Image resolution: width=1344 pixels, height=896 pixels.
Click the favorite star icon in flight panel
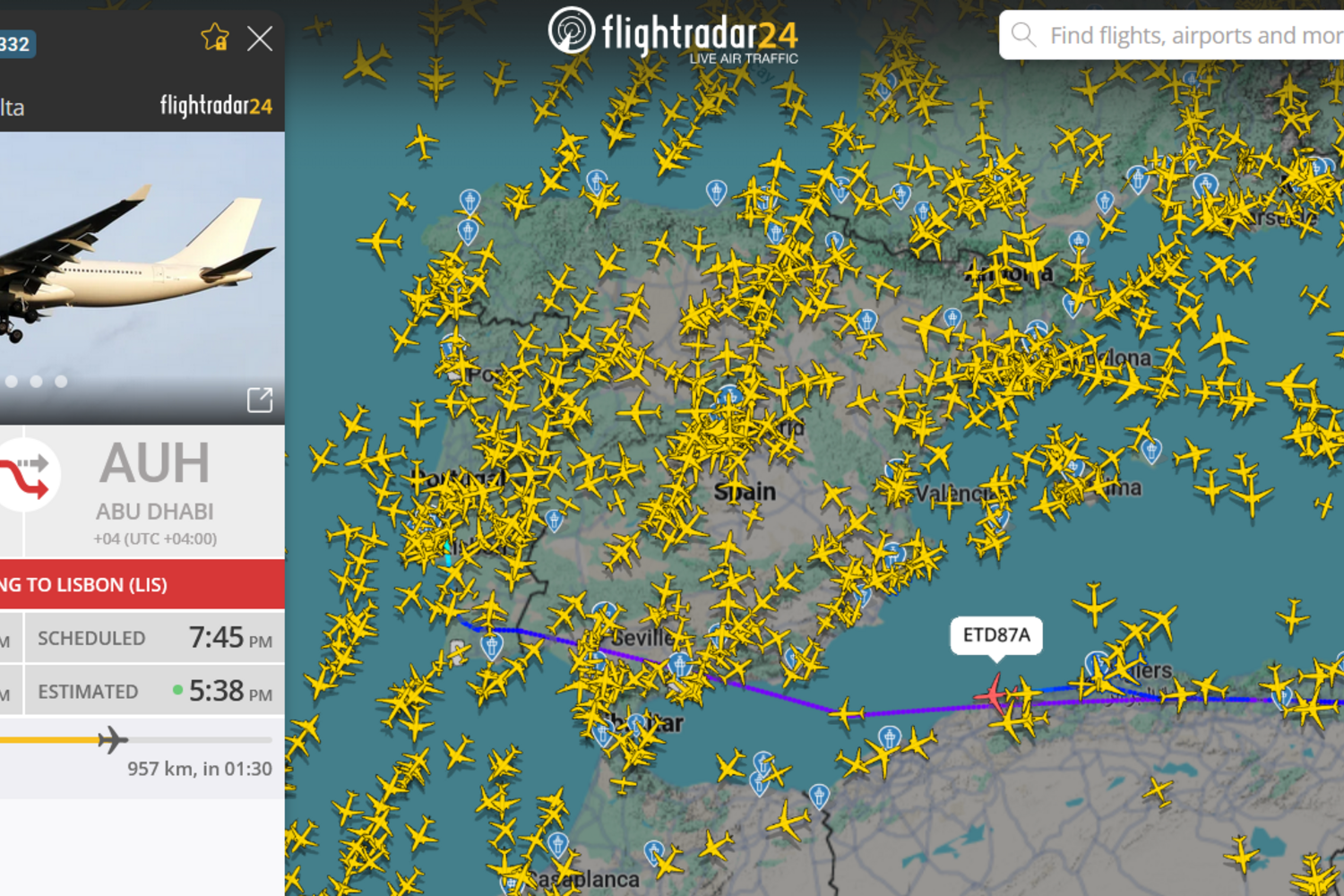[x=215, y=38]
